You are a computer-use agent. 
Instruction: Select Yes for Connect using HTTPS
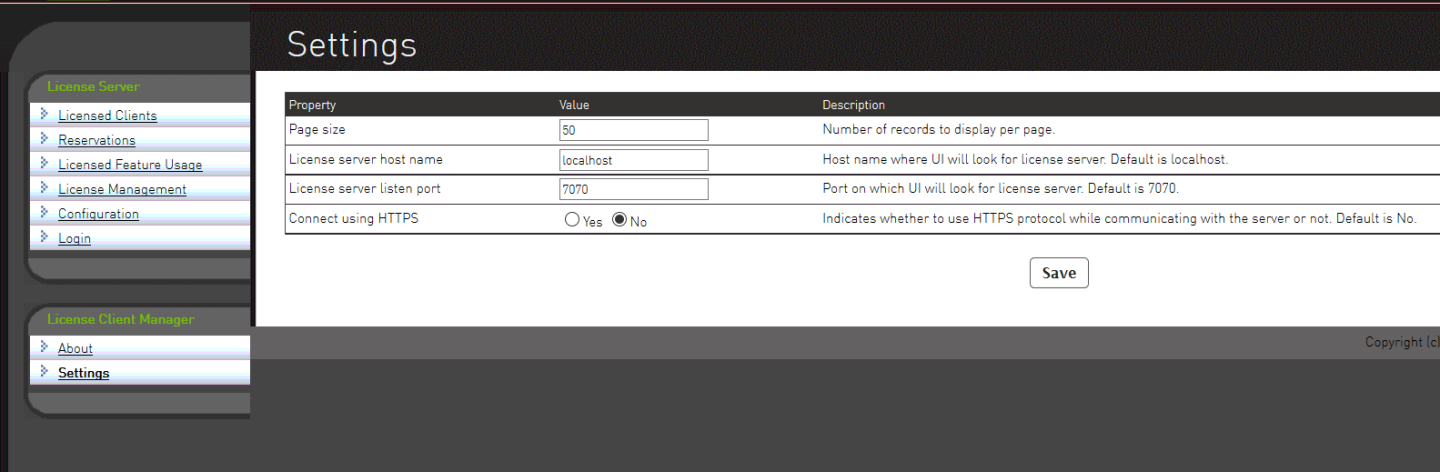572,220
